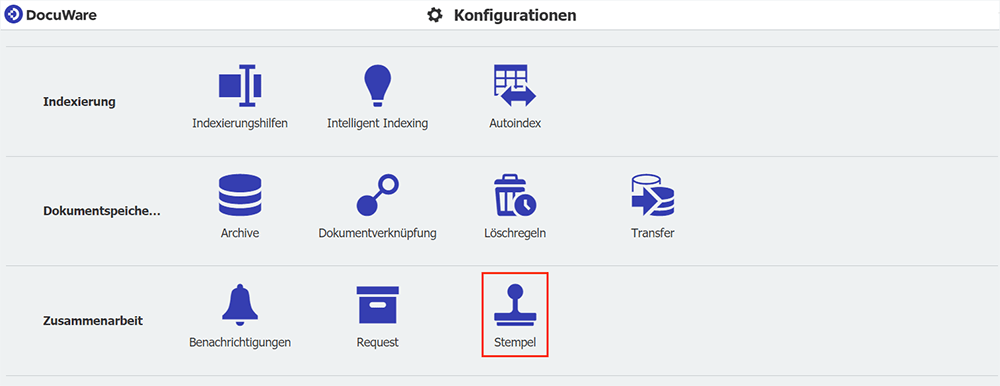The height and width of the screenshot is (386, 1000).
Task: Open the Transfer database icon
Action: coord(652,195)
